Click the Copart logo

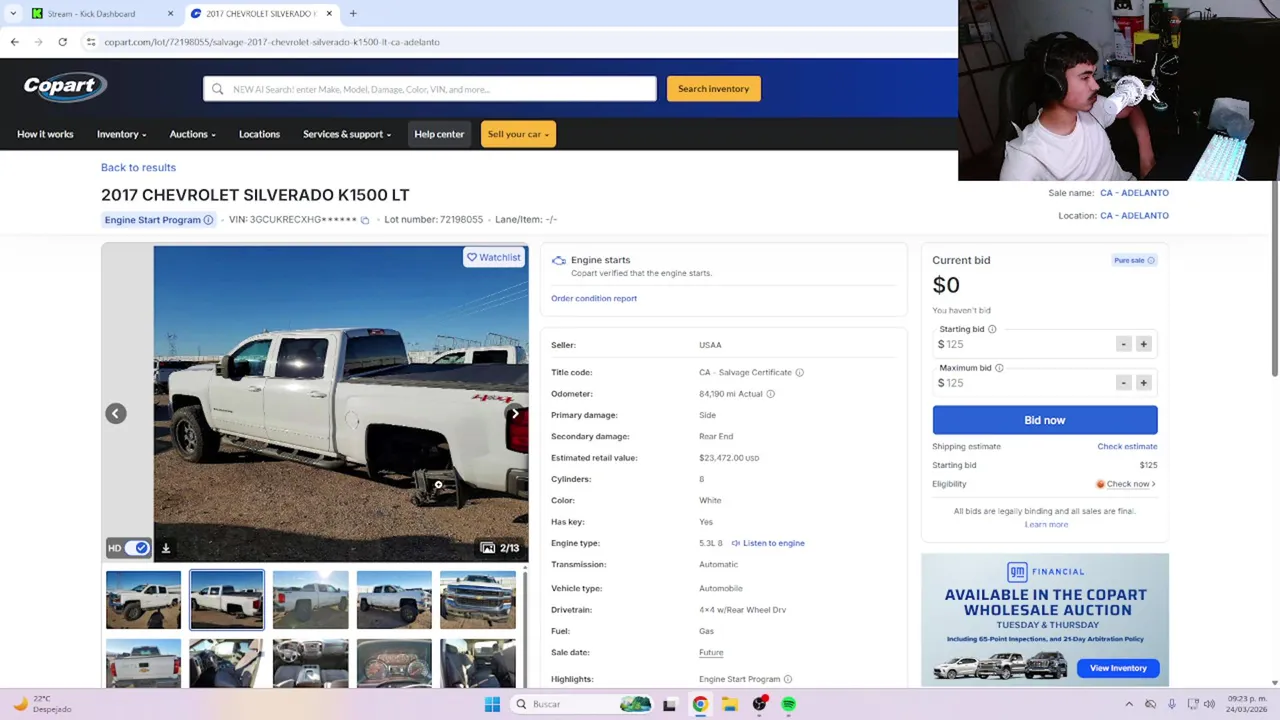(x=64, y=86)
